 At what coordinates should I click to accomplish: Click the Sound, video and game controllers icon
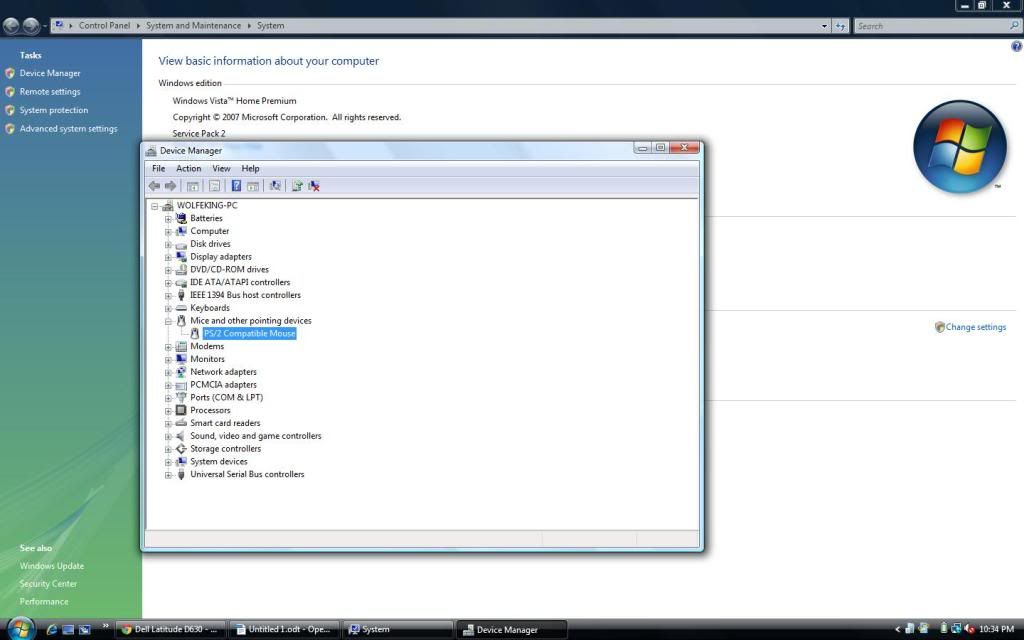(x=181, y=436)
